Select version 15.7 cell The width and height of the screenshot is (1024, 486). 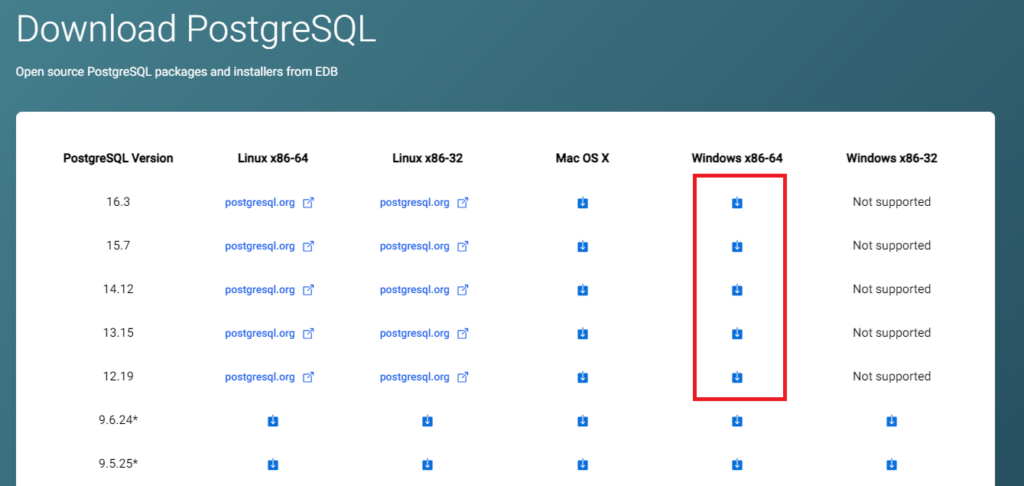pos(118,246)
